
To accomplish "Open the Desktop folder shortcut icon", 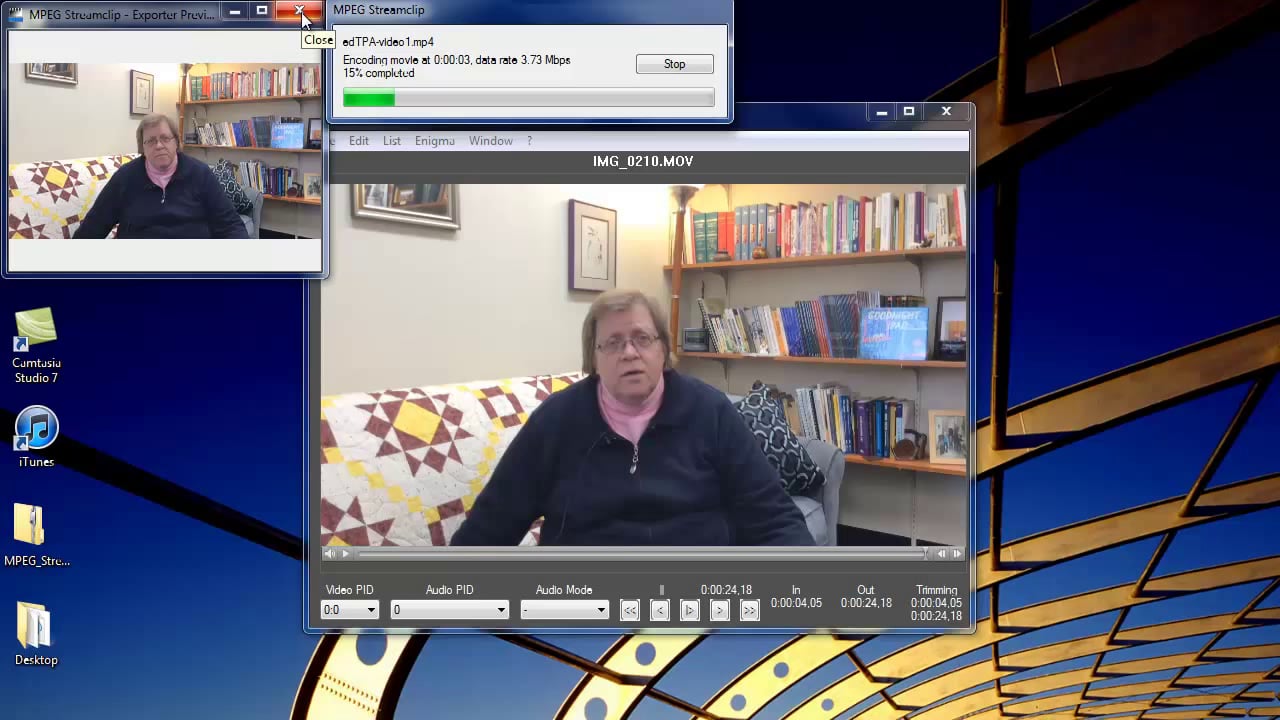I will coord(36,634).
